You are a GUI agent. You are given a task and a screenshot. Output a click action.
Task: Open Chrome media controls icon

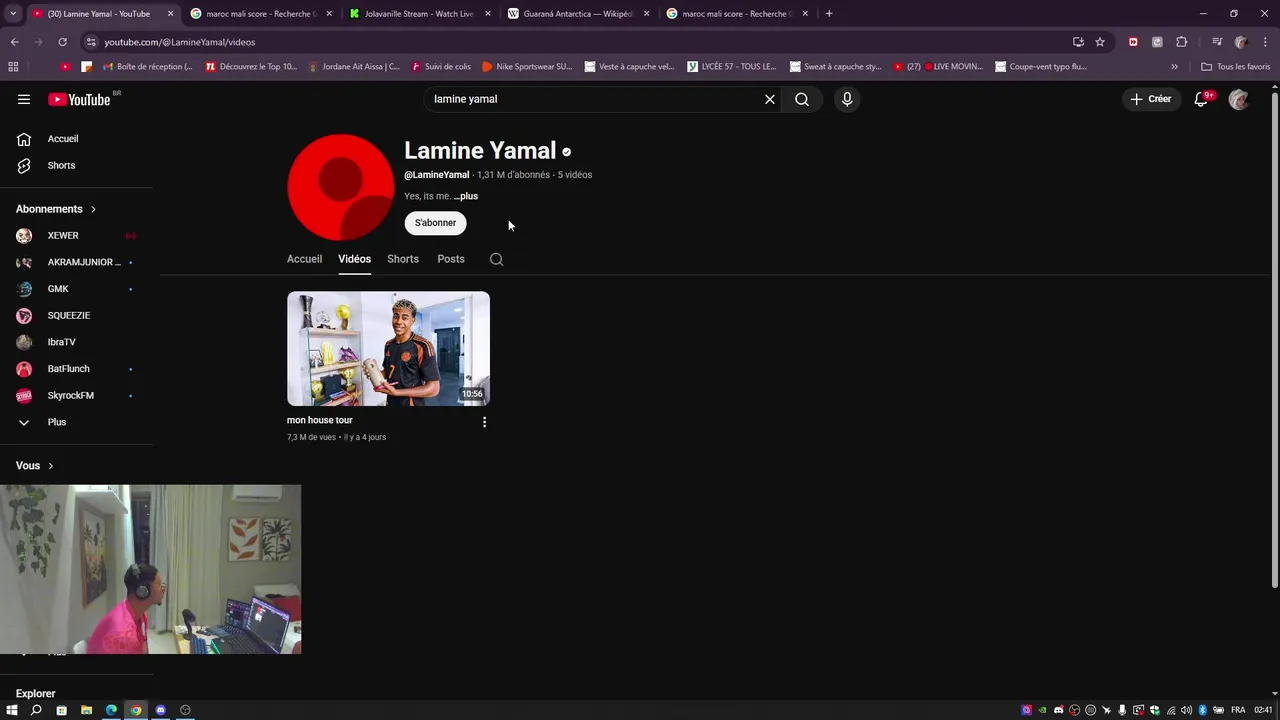pyautogui.click(x=1217, y=42)
